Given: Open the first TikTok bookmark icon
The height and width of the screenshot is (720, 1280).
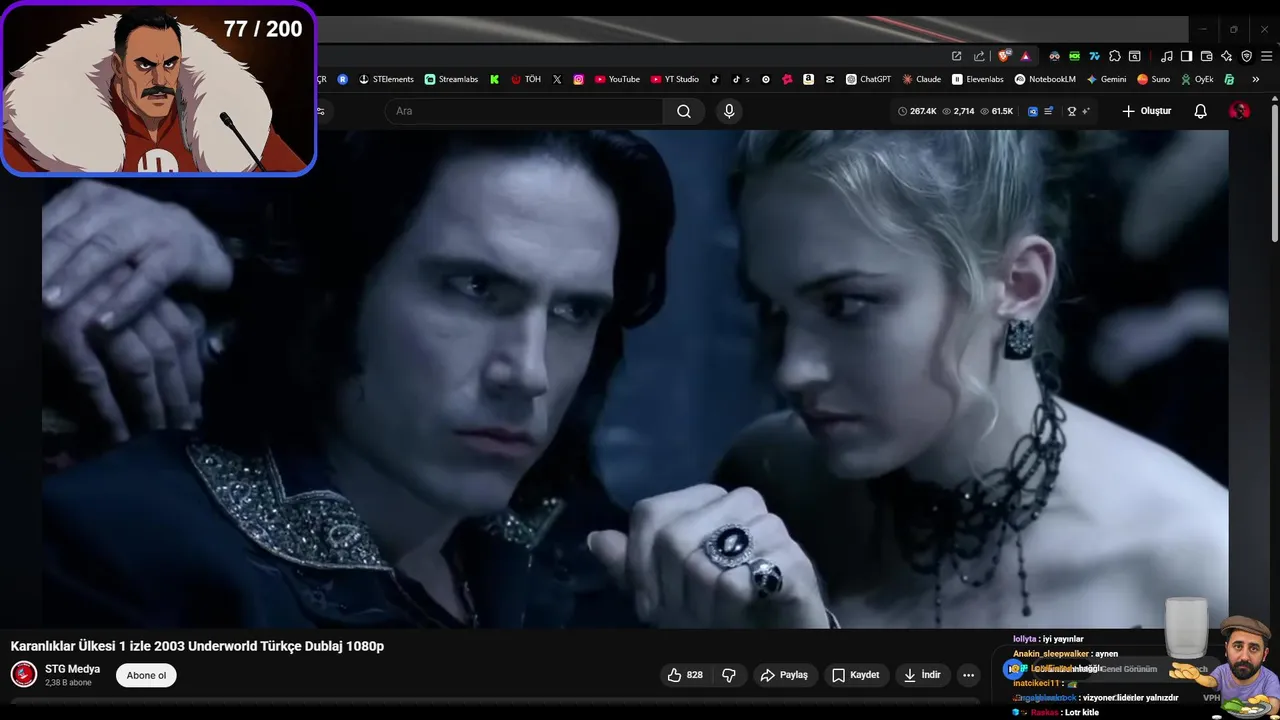Looking at the screenshot, I should tap(715, 79).
